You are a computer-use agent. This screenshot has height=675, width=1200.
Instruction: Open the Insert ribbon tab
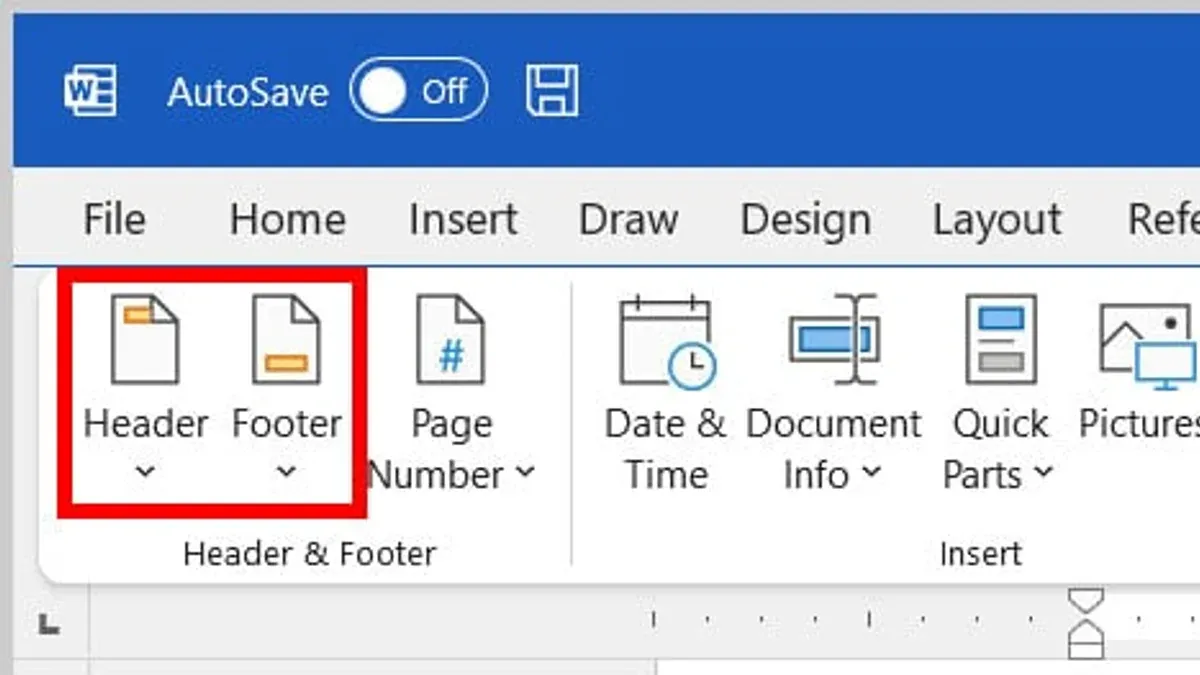point(463,219)
